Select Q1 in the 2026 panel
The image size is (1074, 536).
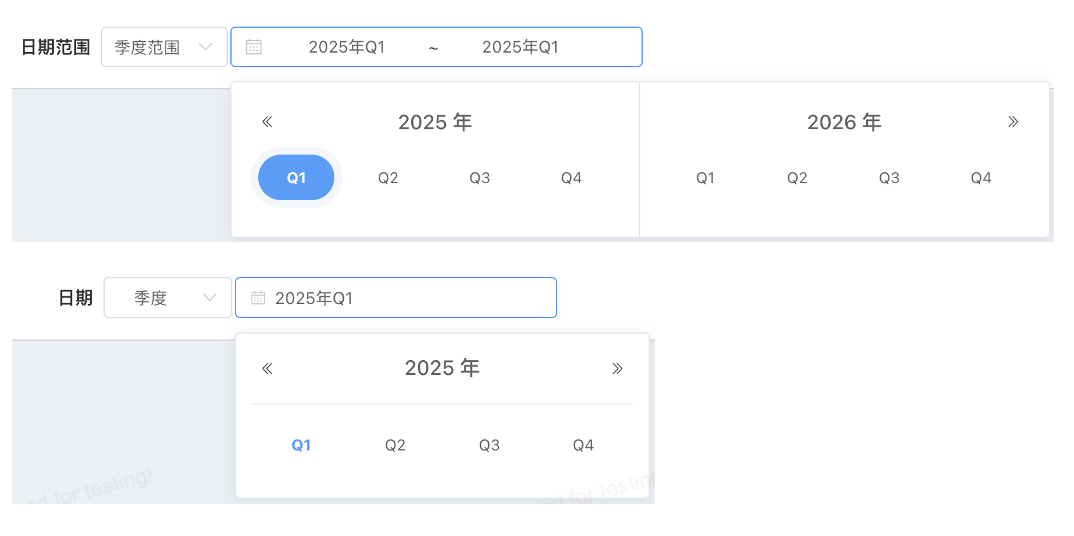pyautogui.click(x=705, y=178)
